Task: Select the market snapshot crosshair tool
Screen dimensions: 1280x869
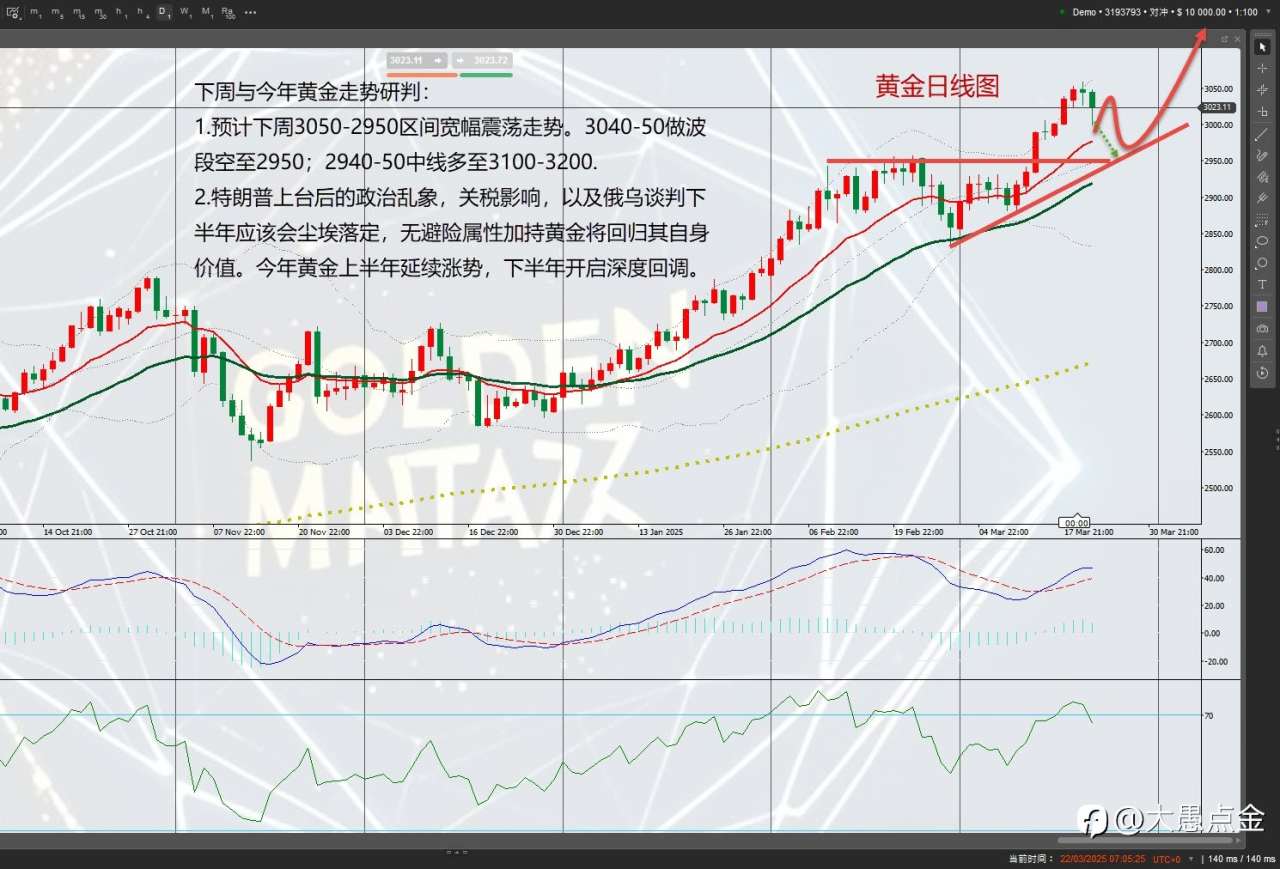Action: click(1262, 90)
